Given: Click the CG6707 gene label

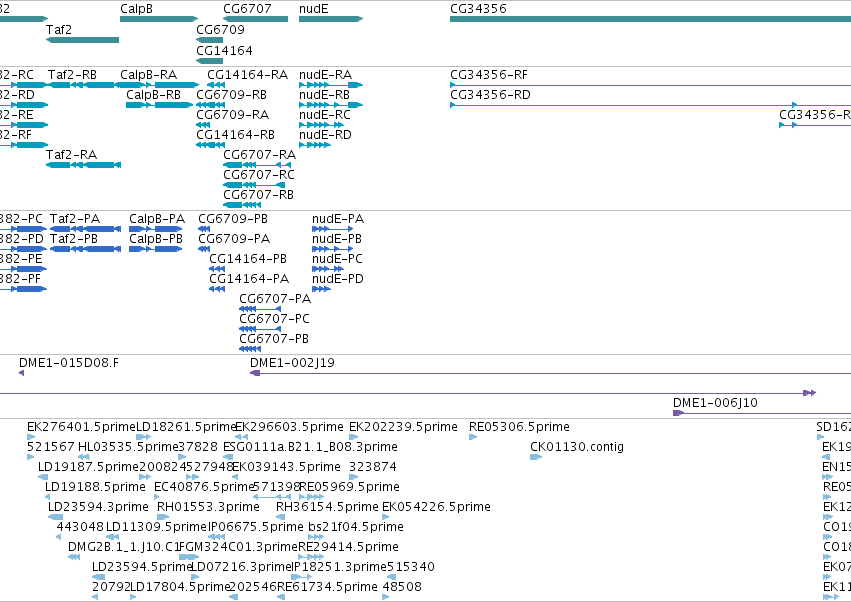Looking at the screenshot, I should pyautogui.click(x=247, y=9).
